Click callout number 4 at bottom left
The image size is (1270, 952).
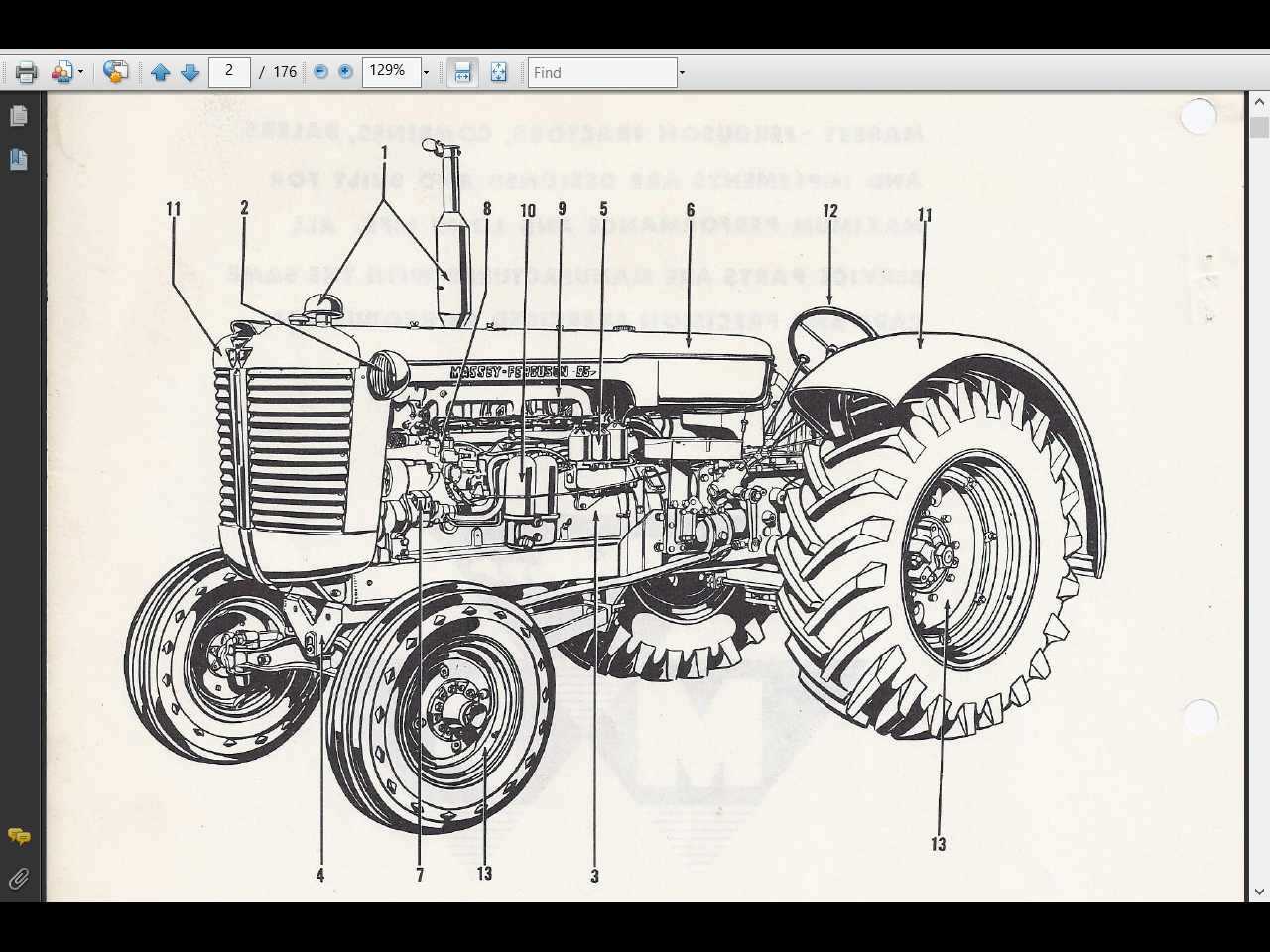point(319,875)
